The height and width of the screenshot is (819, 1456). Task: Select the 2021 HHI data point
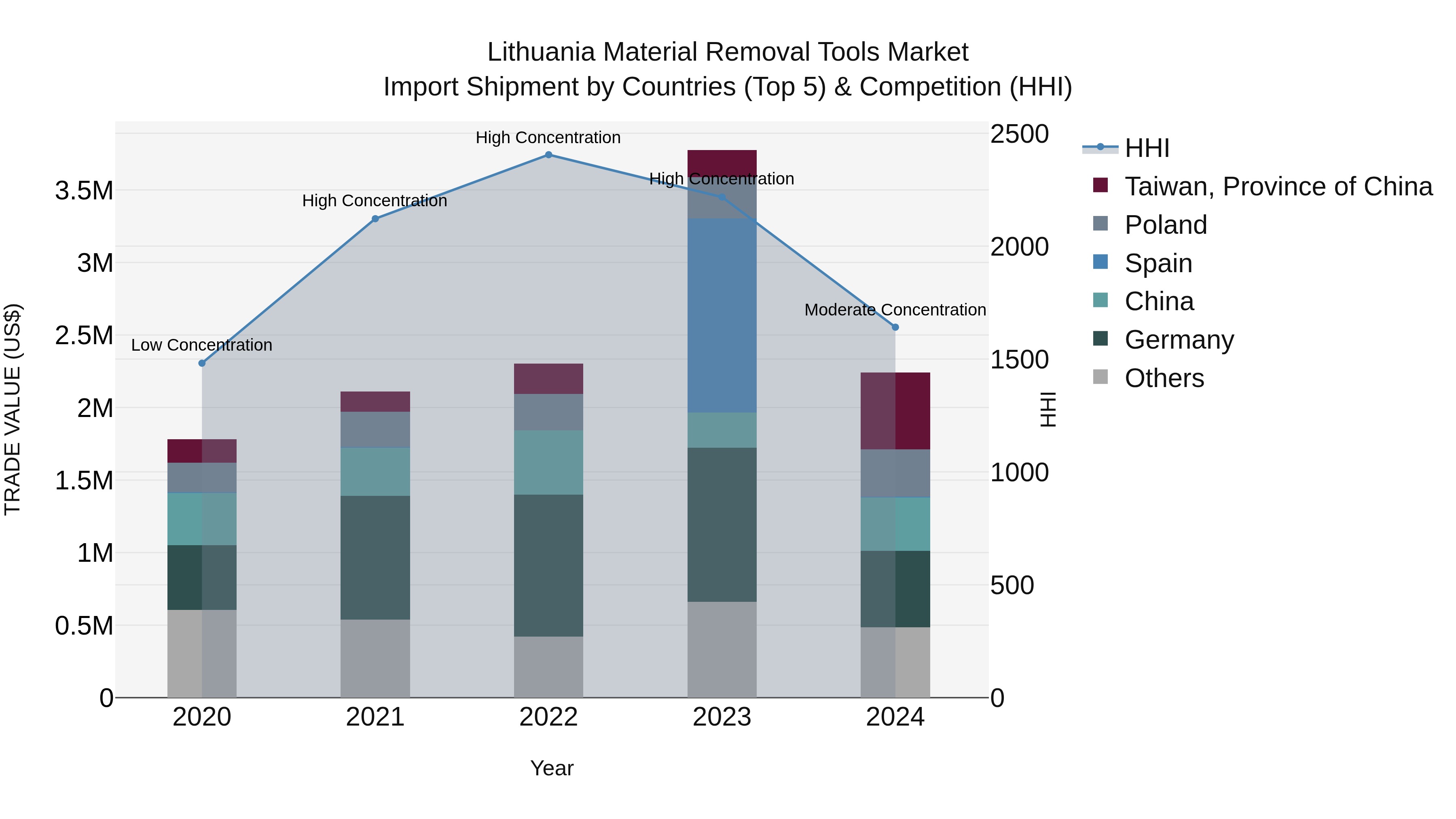[375, 219]
